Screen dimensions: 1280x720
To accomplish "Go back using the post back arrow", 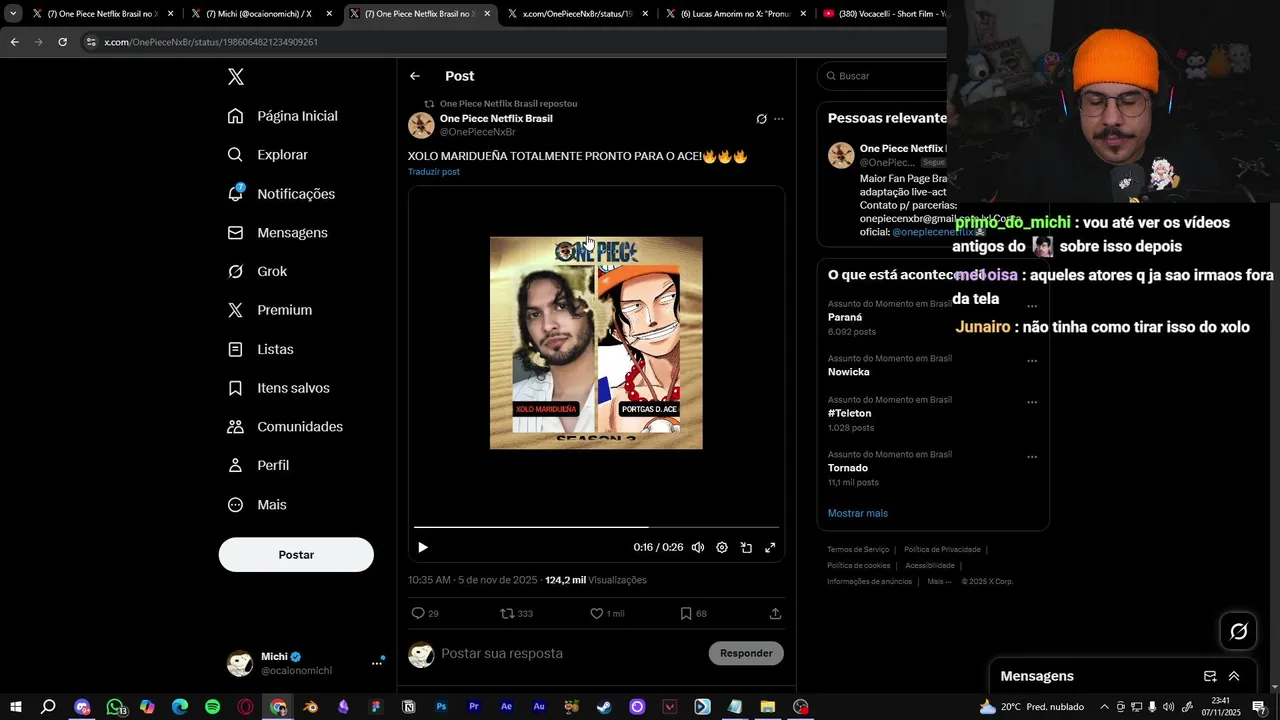I will 415,76.
